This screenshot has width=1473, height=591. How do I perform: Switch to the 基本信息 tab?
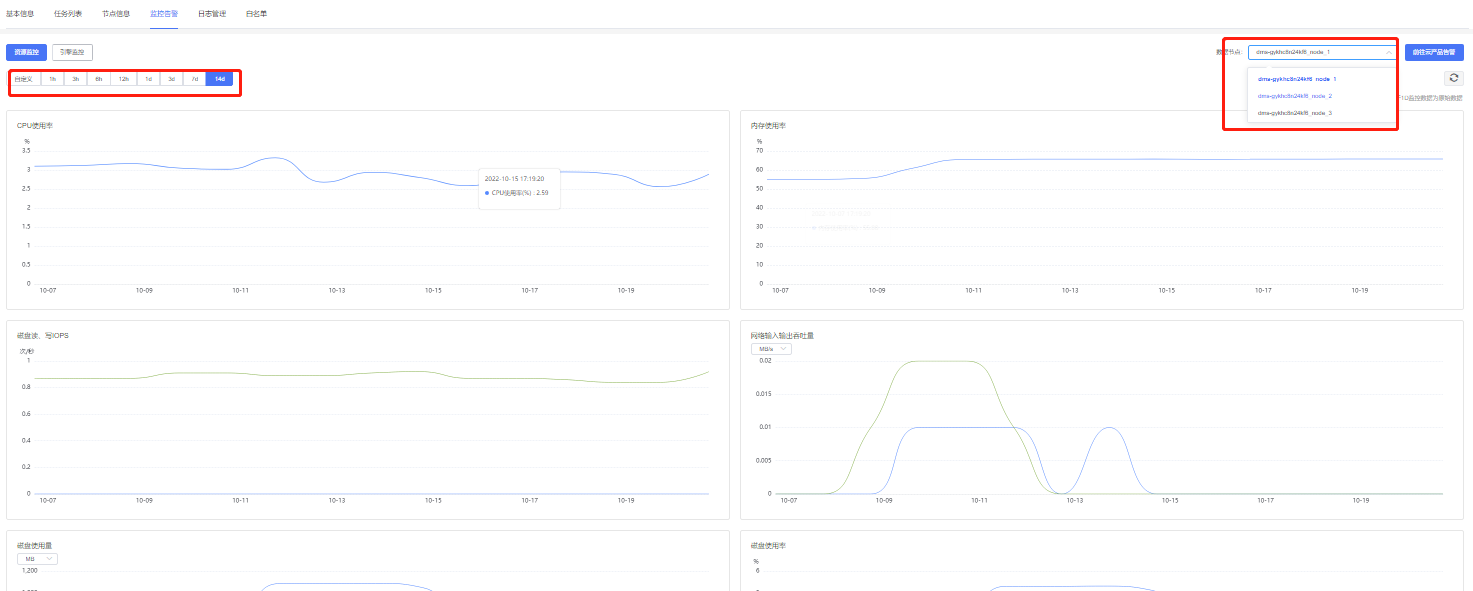20,14
